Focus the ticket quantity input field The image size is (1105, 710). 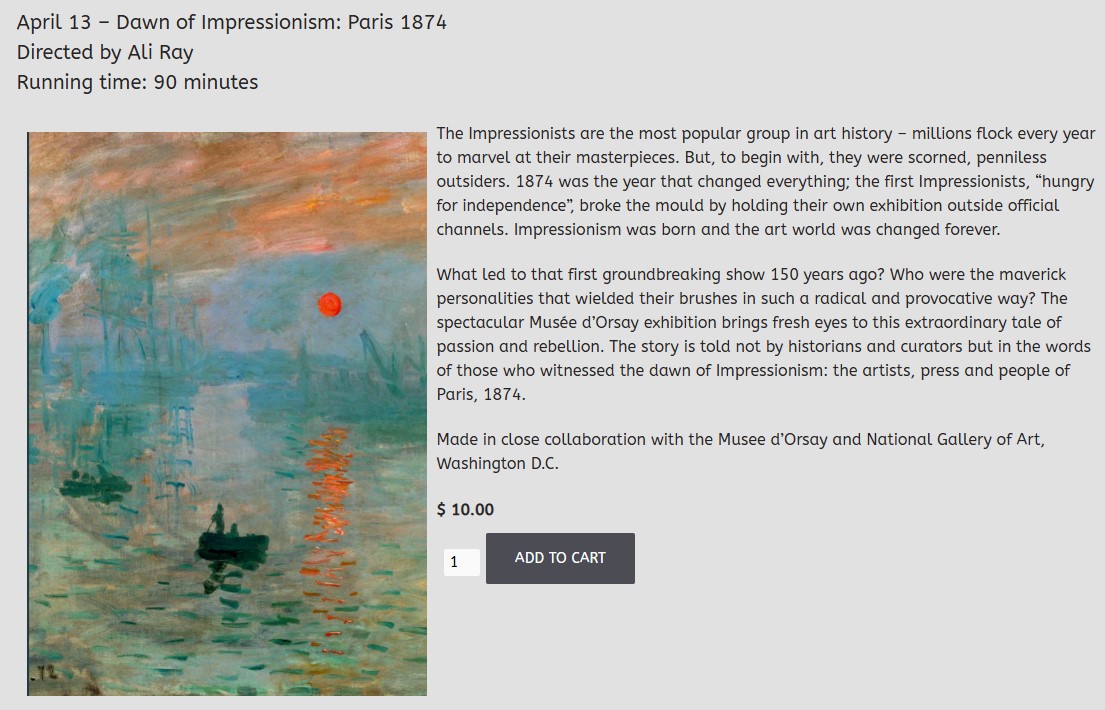(x=461, y=562)
